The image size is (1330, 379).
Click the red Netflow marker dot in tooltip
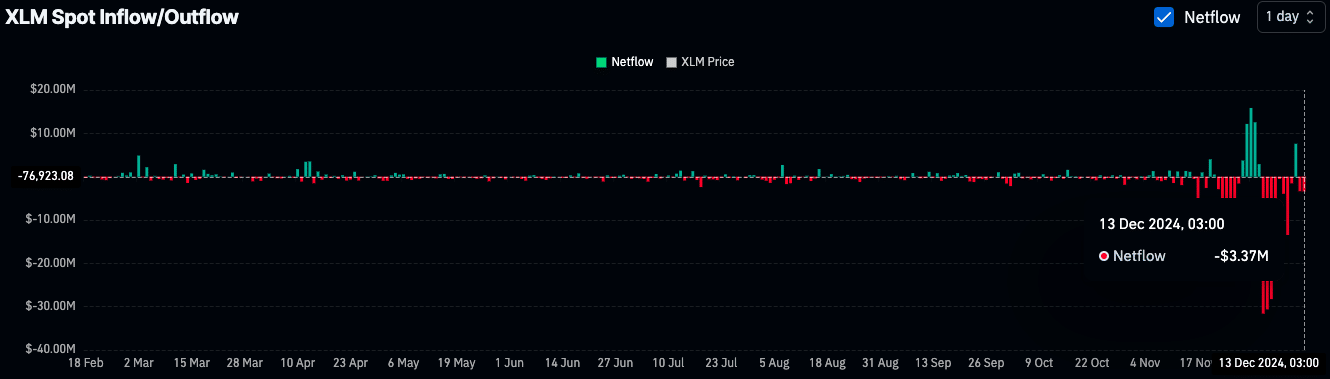(1104, 256)
